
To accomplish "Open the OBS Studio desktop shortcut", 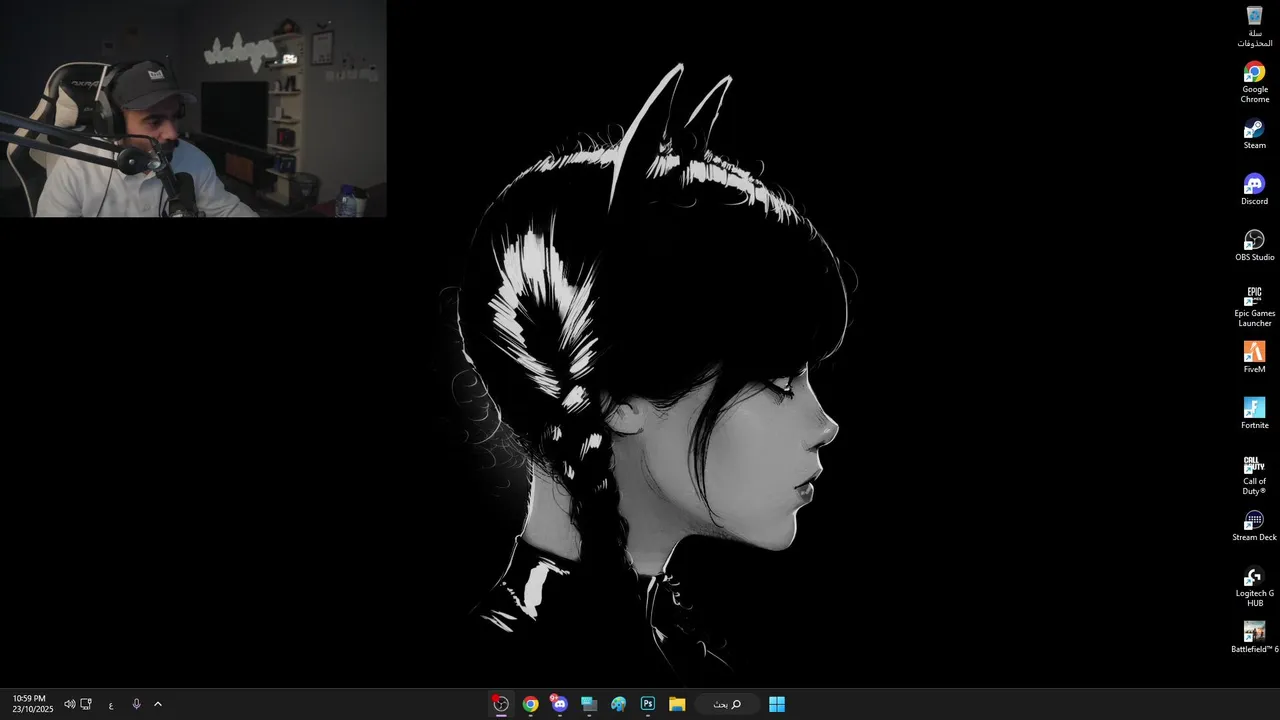I will (x=1254, y=246).
